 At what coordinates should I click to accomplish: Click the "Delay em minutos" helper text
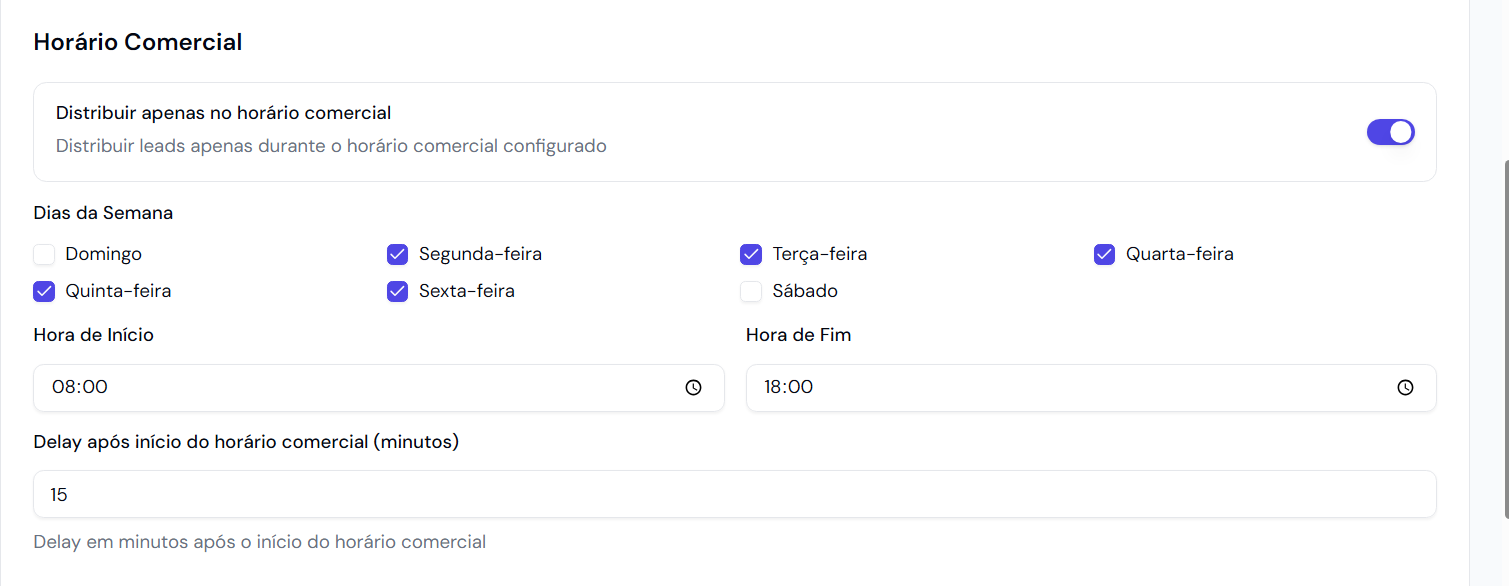pyautogui.click(x=259, y=542)
